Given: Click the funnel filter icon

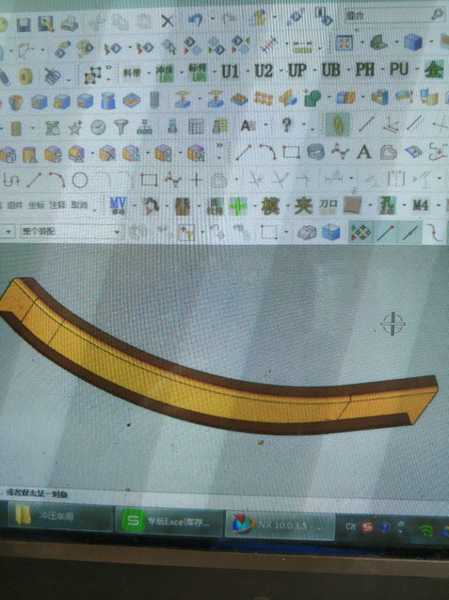Looking at the screenshot, I should pos(121,127).
